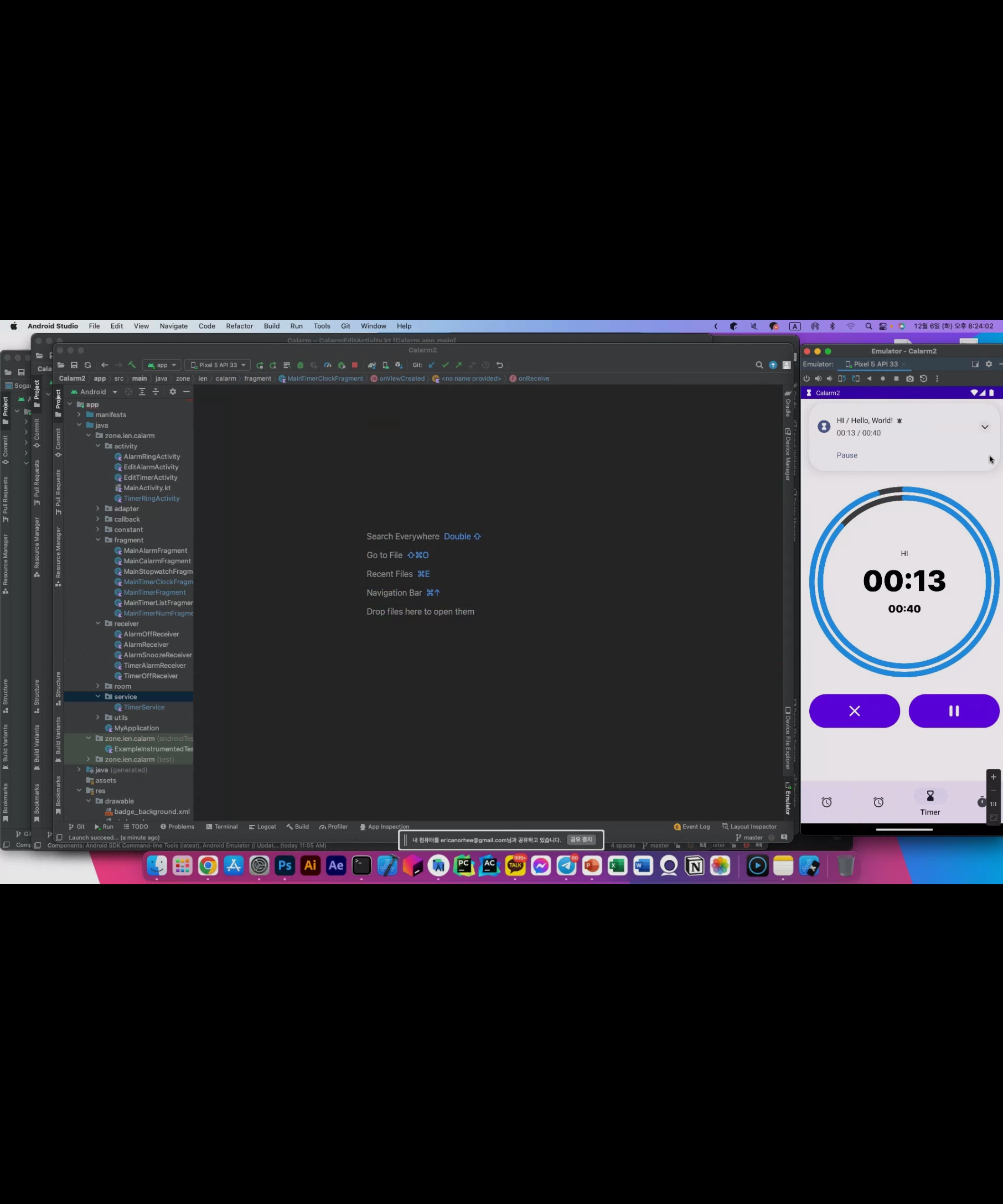Click Git Commit checkmark icon

445,365
